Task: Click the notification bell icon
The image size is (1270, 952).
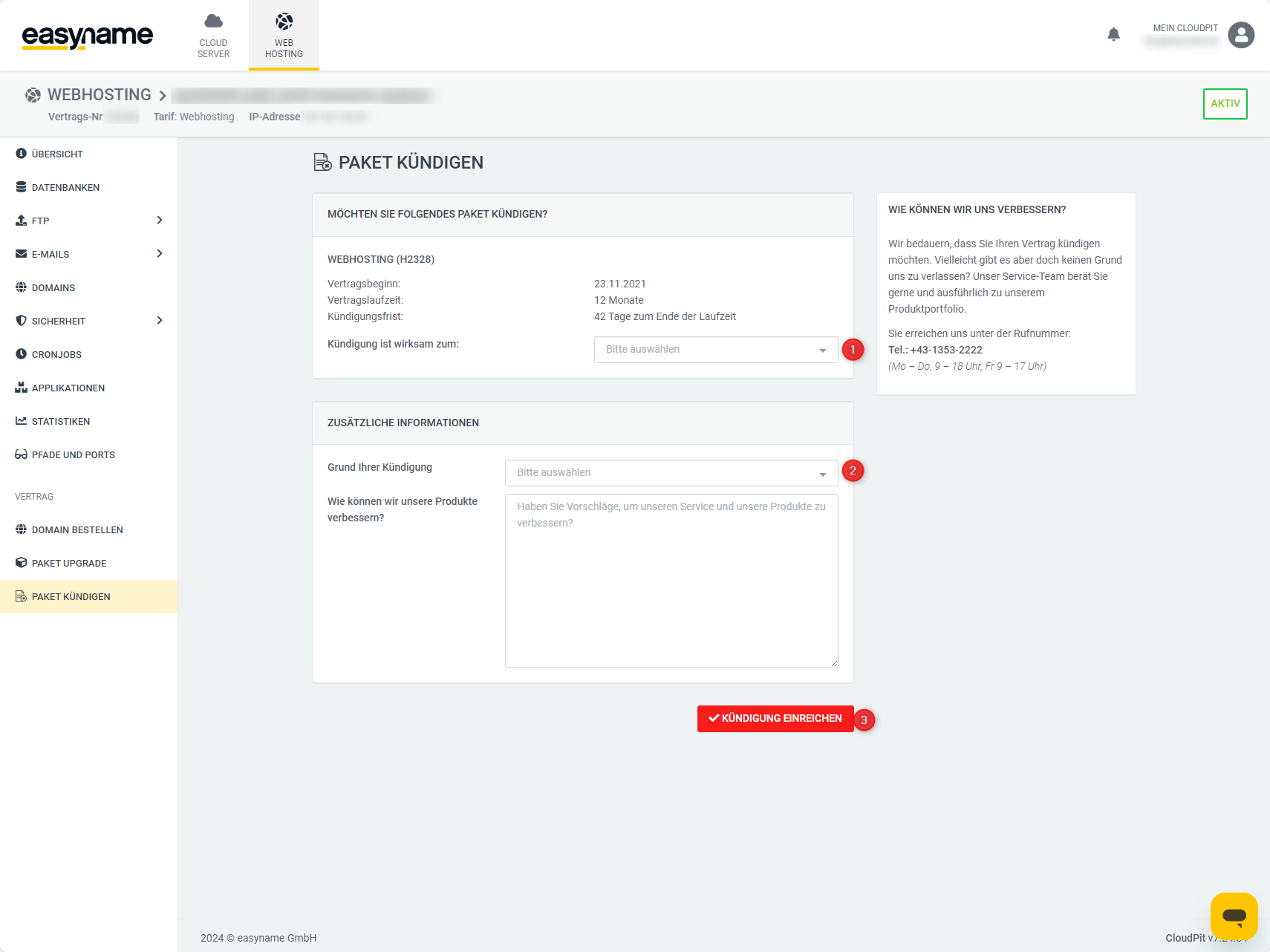Action: tap(1113, 34)
